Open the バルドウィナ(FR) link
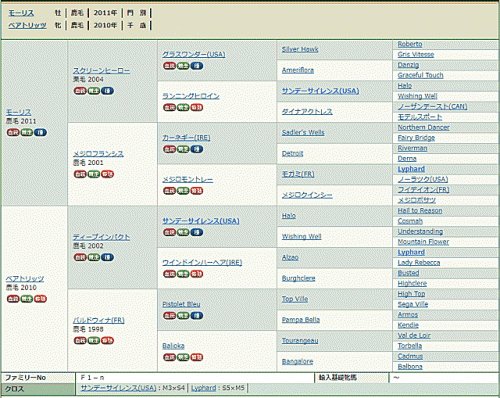500x398 pixels. pos(99,320)
